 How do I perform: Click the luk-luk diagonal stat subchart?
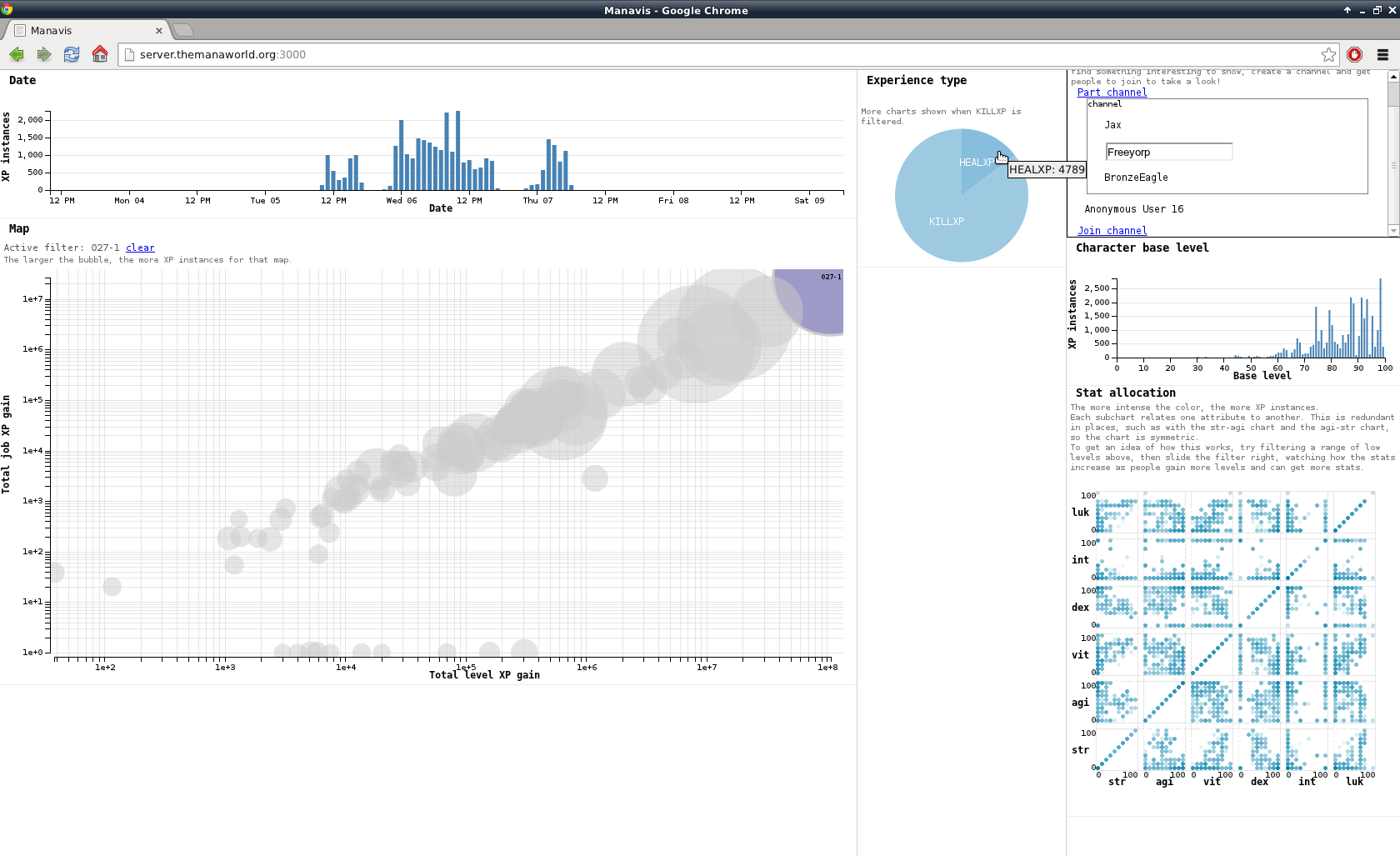(x=1353, y=513)
